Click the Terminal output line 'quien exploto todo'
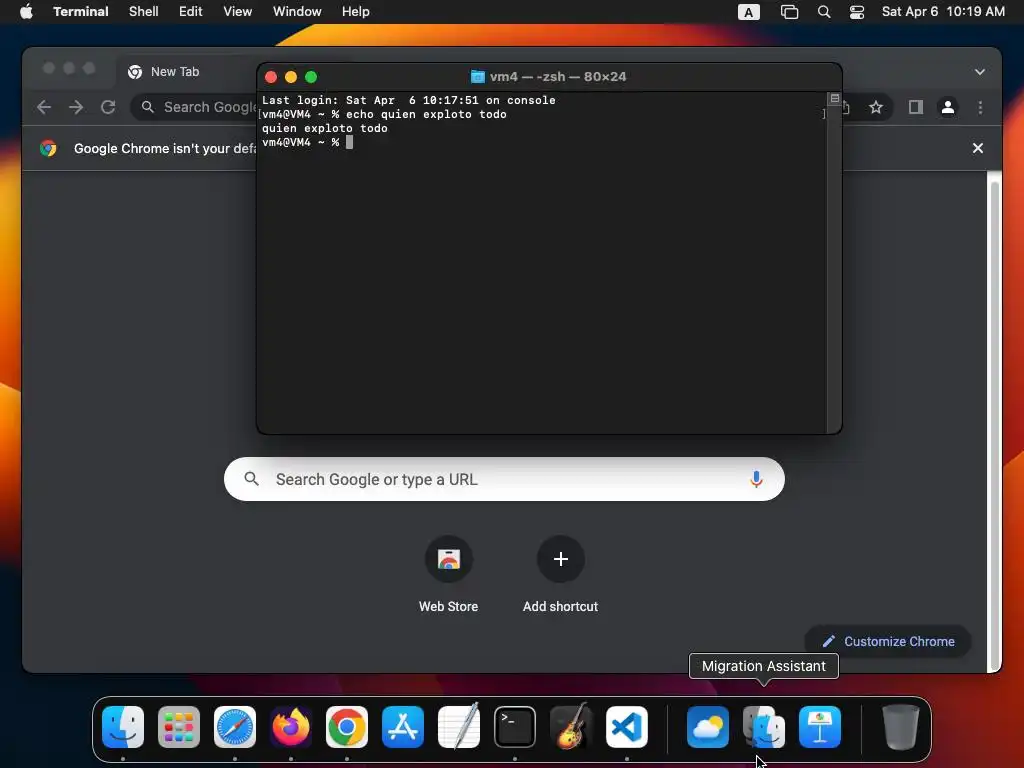1024x768 pixels. pos(325,128)
